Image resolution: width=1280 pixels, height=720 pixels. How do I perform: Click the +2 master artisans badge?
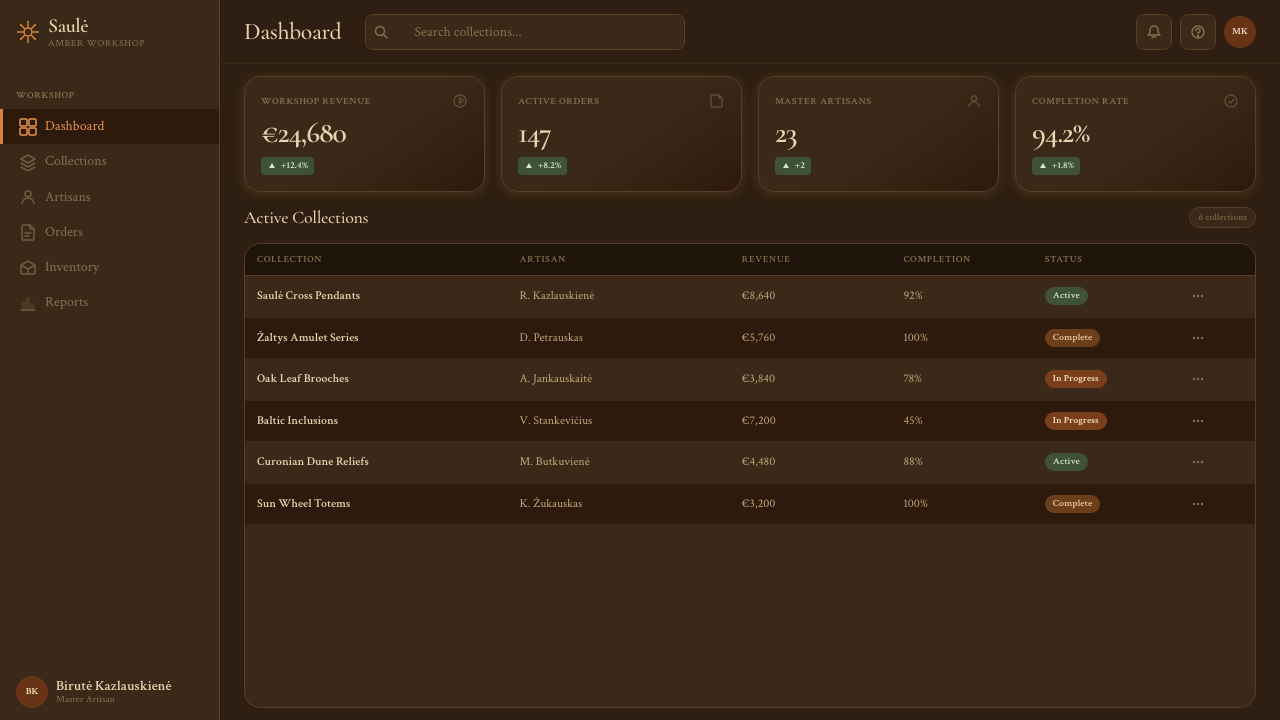[793, 166]
